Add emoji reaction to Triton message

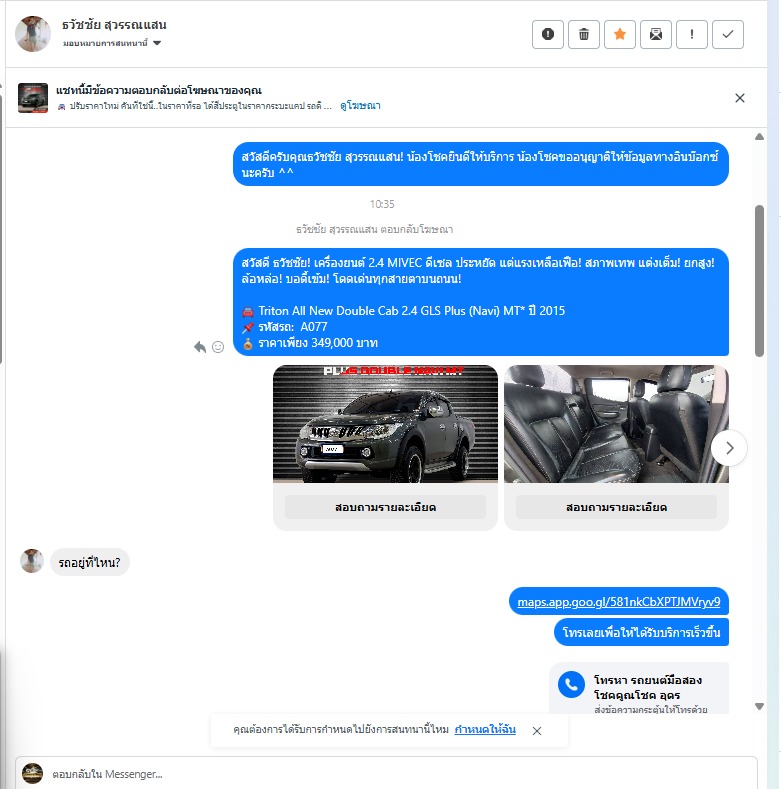pos(218,347)
